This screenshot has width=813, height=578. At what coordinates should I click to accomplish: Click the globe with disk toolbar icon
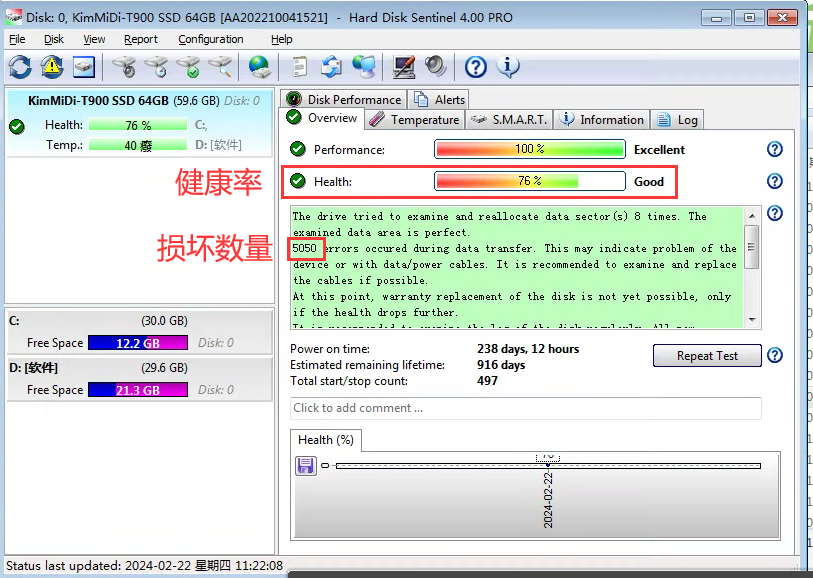259,67
